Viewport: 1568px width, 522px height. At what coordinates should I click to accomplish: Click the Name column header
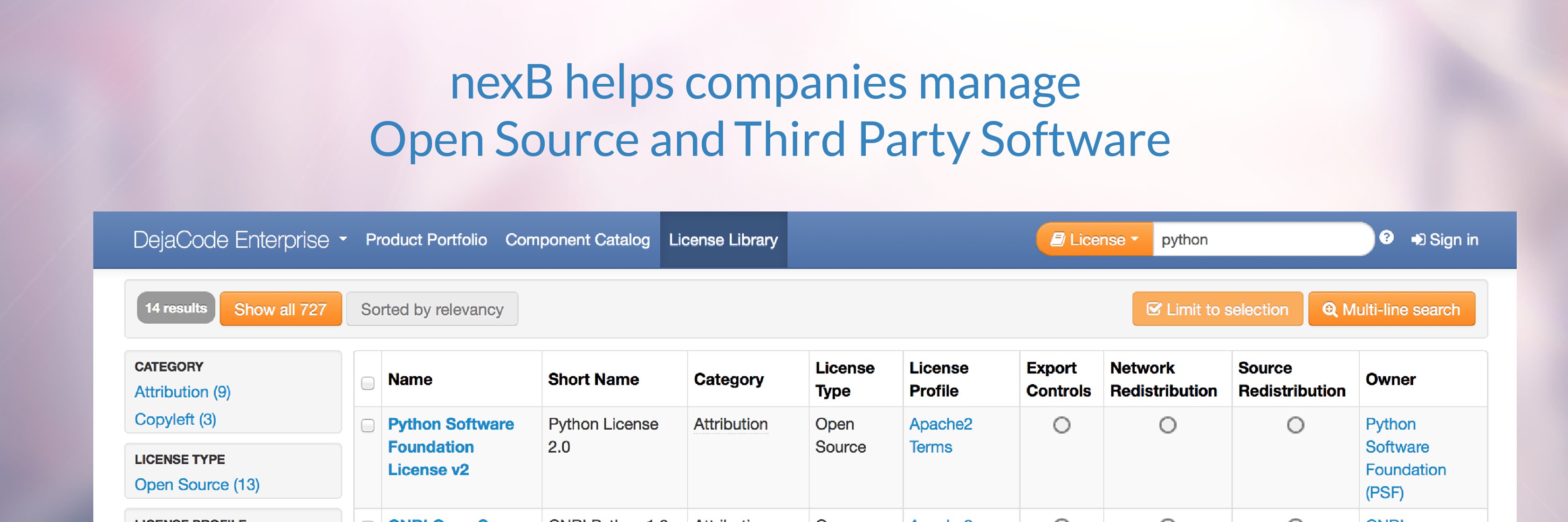tap(410, 379)
